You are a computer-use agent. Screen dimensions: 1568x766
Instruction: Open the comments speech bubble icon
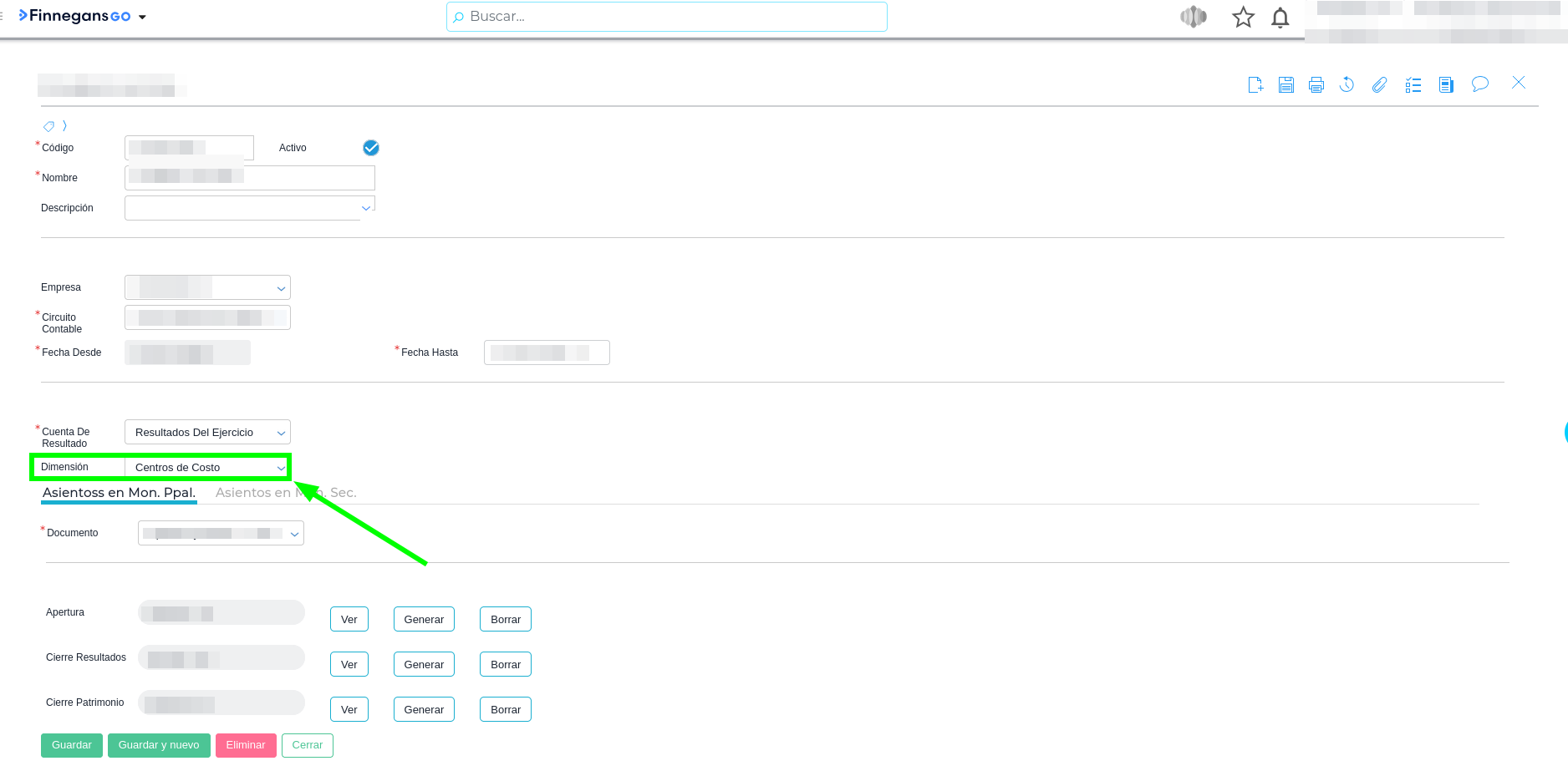[x=1479, y=84]
